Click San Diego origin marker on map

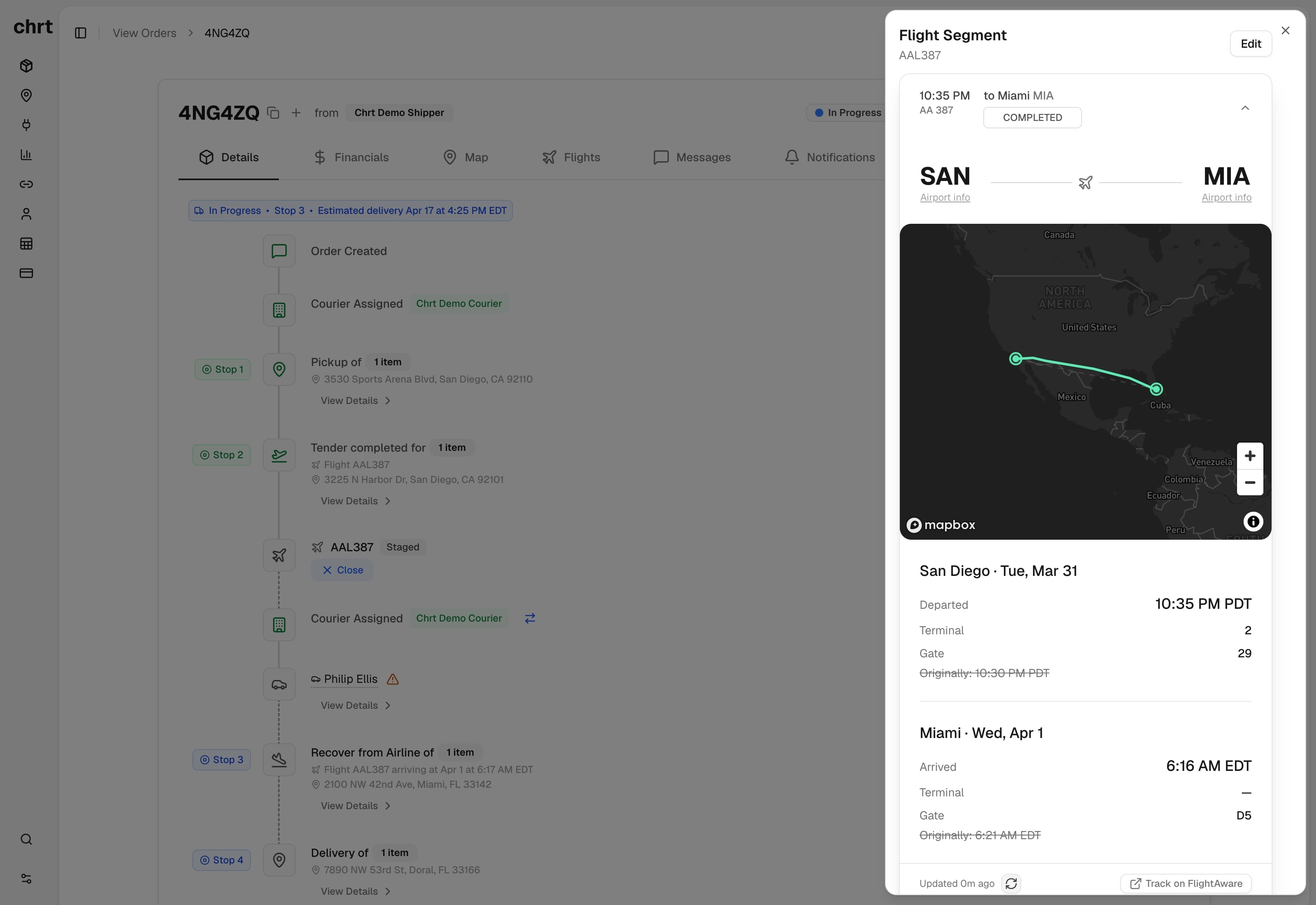click(x=1016, y=358)
